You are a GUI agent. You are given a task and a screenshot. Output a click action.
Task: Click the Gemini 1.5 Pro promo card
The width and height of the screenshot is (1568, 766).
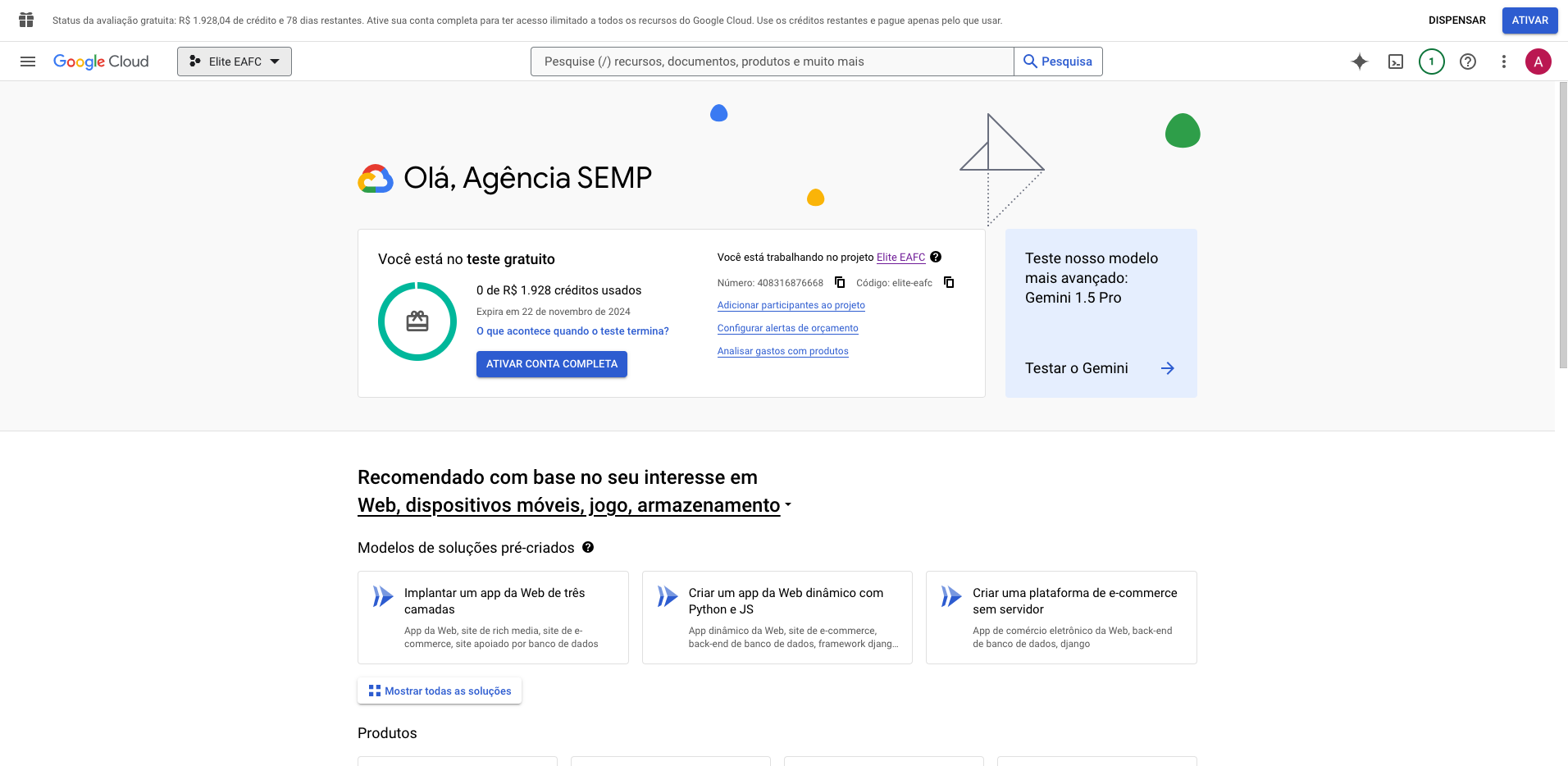1101,313
